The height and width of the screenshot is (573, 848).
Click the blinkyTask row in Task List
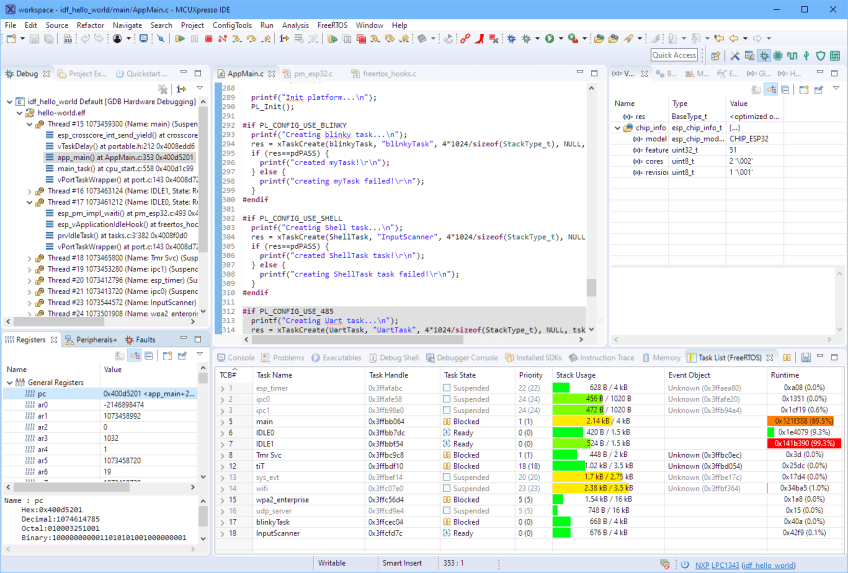point(529,522)
